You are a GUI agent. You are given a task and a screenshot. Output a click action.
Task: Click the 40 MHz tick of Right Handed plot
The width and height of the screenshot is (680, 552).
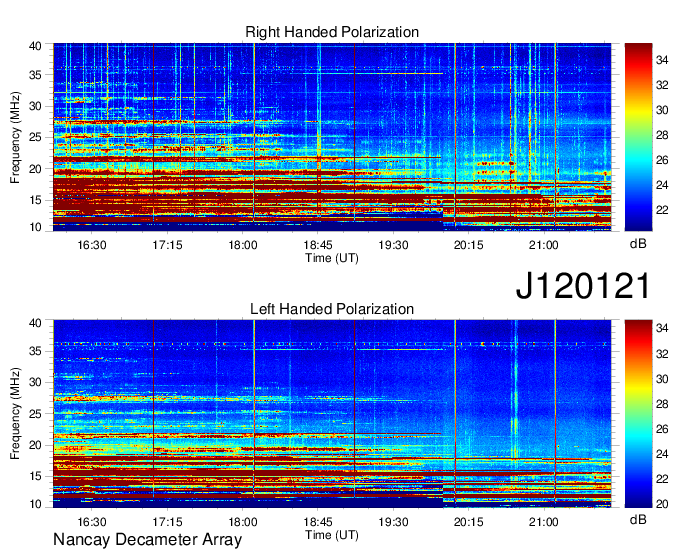(x=35, y=46)
